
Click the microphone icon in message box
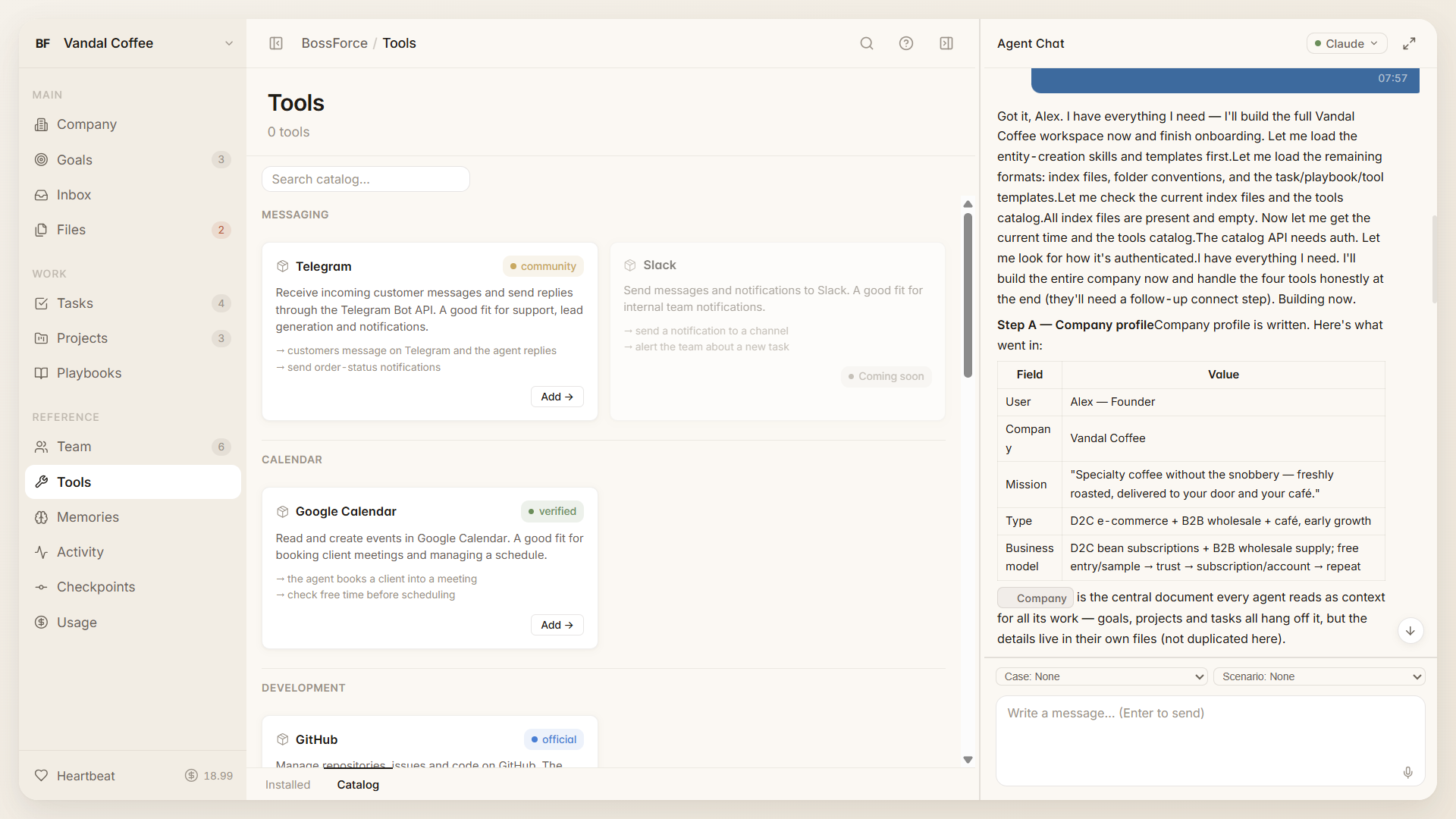click(x=1407, y=772)
